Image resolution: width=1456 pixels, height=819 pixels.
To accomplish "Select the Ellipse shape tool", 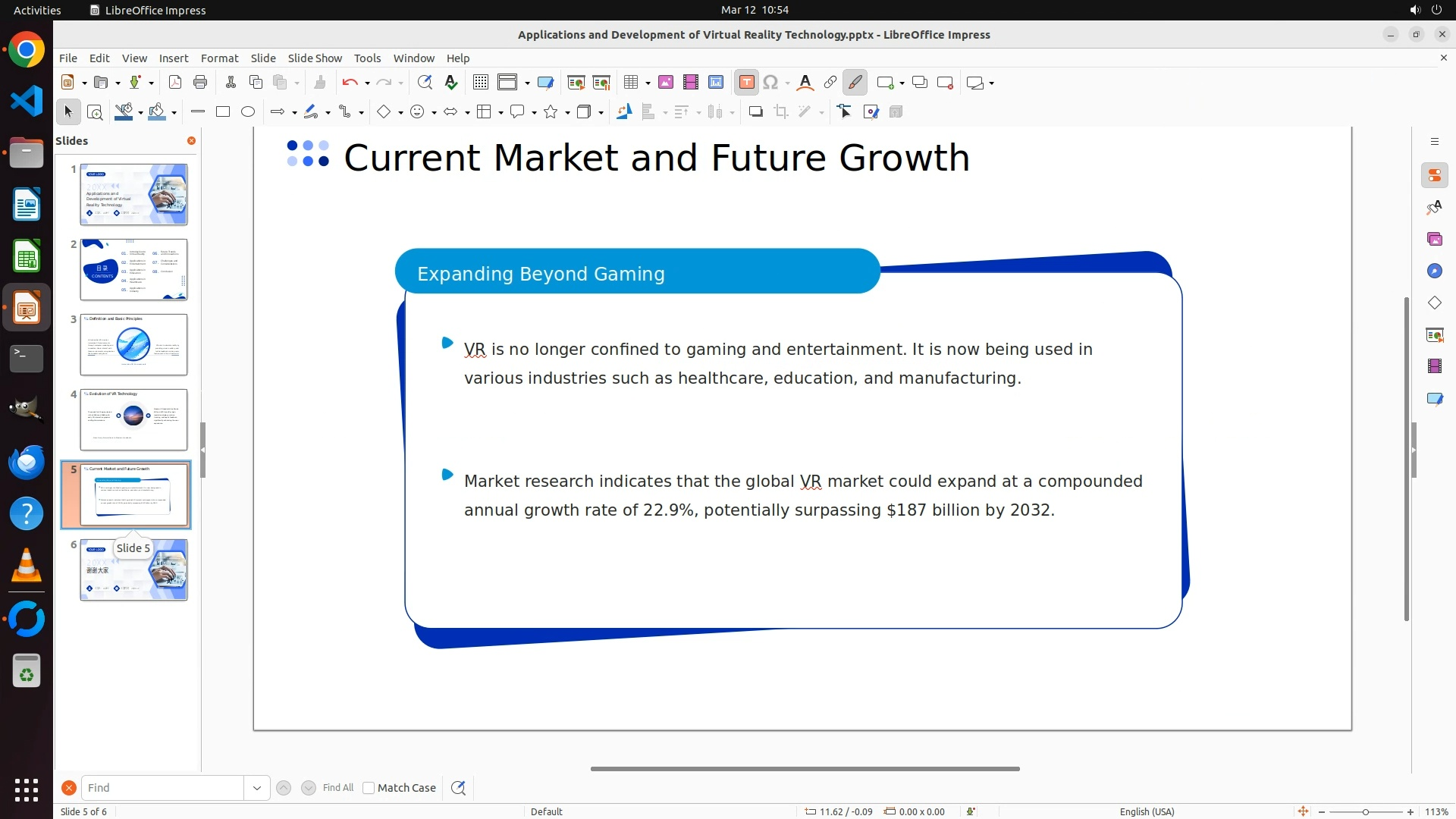I will [x=248, y=112].
